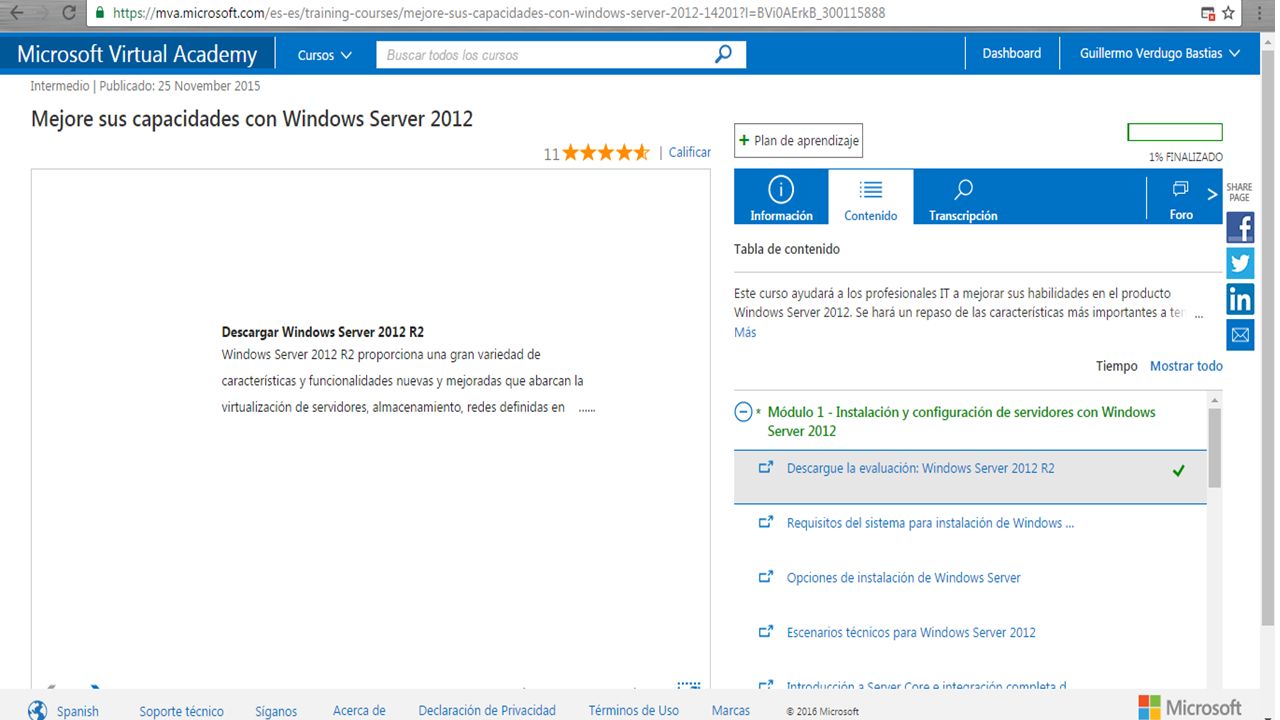The height and width of the screenshot is (720, 1280).
Task: Focus the Buscar todos los cursos field
Action: click(545, 55)
